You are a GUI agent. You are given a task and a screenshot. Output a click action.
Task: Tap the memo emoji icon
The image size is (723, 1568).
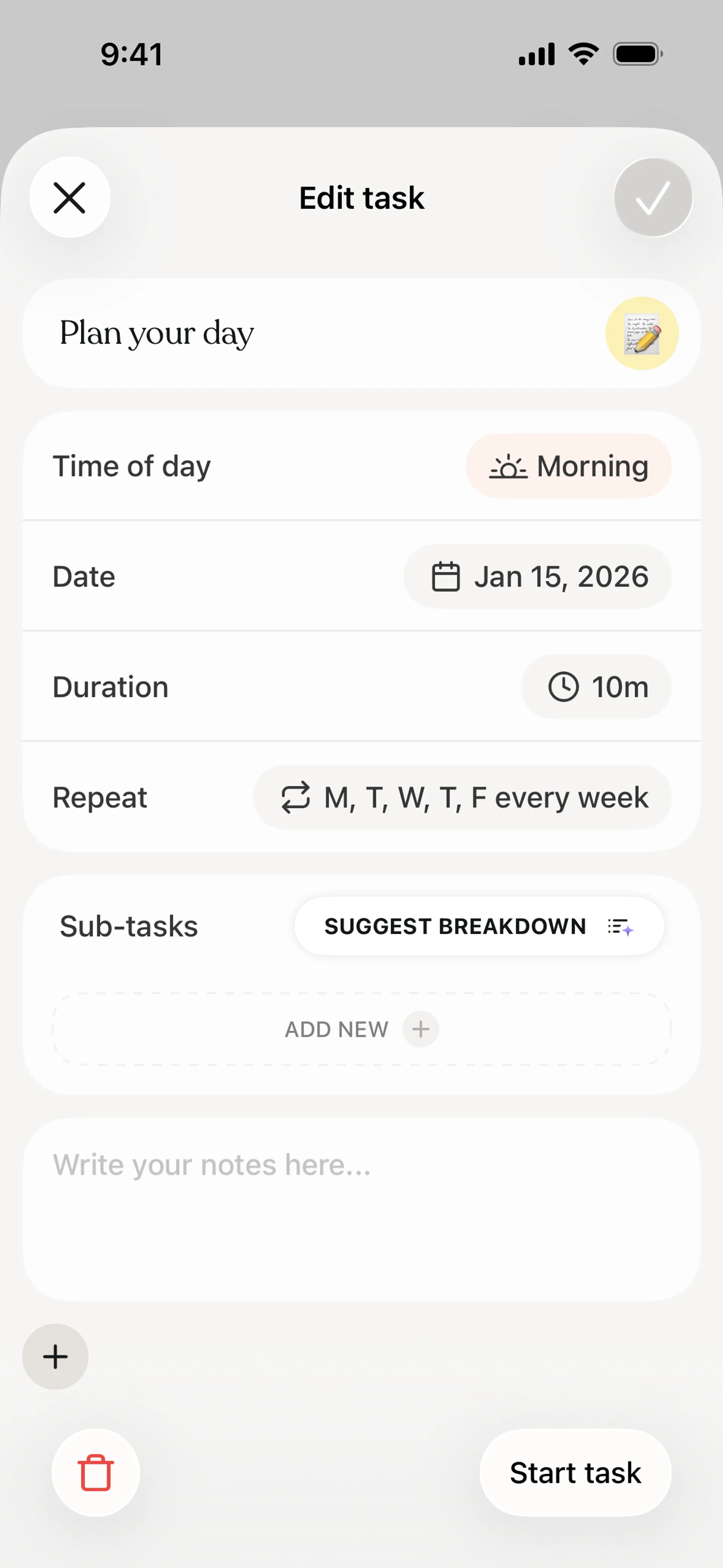pyautogui.click(x=641, y=333)
